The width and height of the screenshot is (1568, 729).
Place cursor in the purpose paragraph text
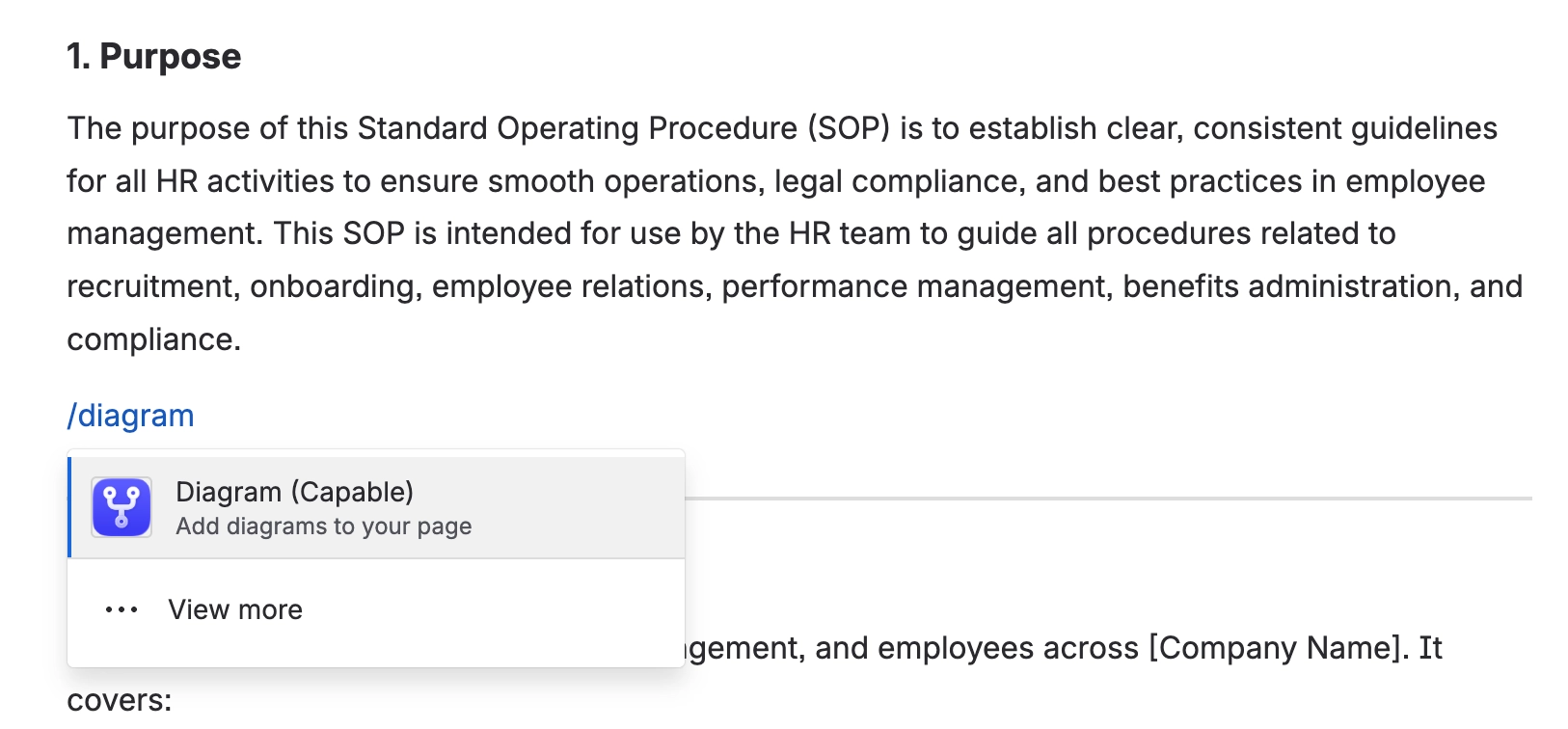(675, 231)
